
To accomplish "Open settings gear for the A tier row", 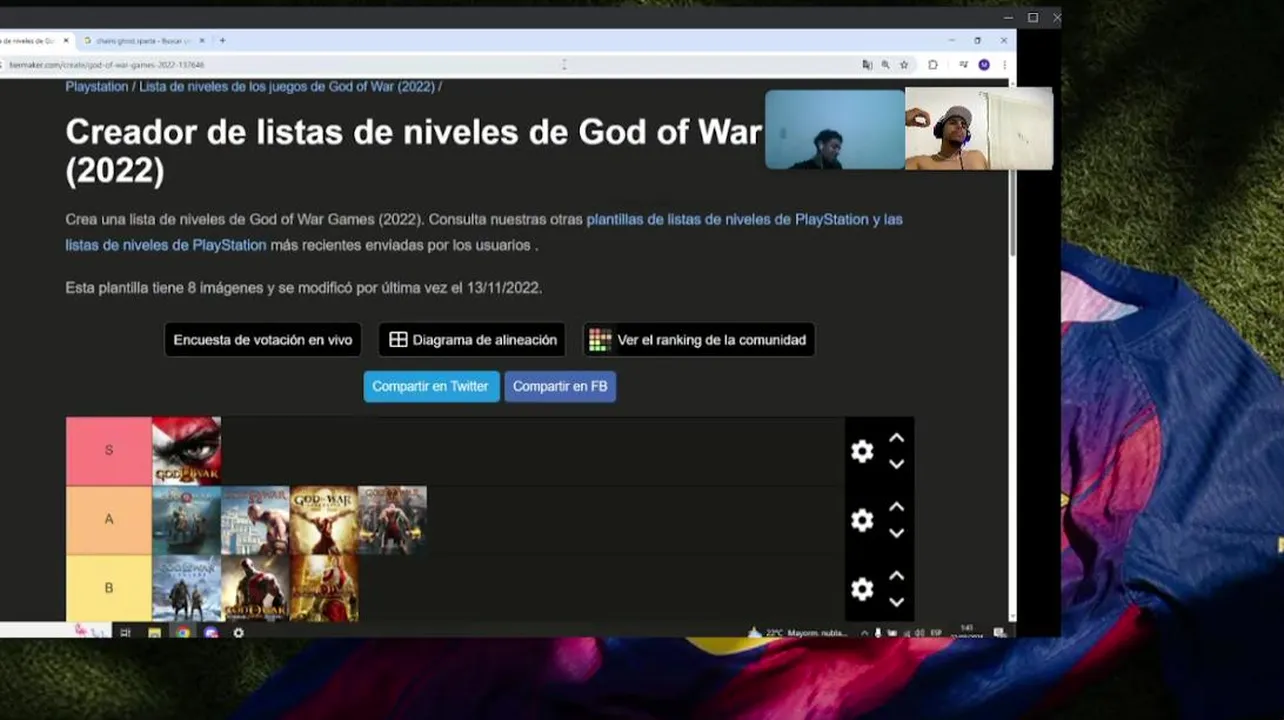I will coord(862,520).
